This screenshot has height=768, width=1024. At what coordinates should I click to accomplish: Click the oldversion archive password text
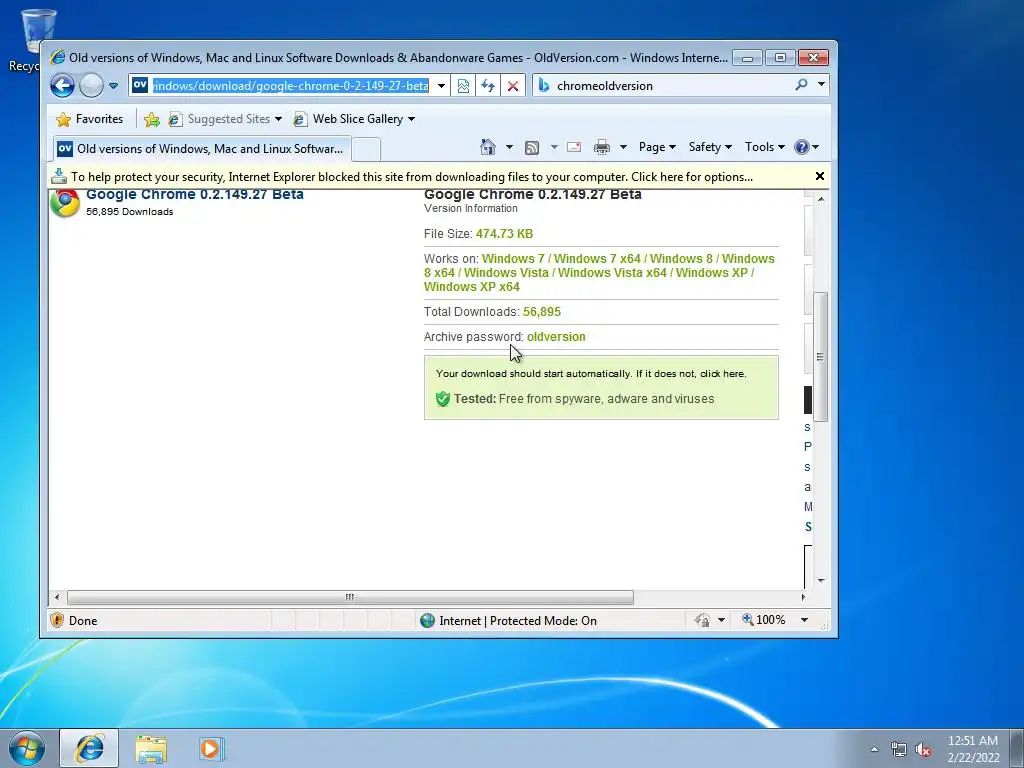coord(556,337)
